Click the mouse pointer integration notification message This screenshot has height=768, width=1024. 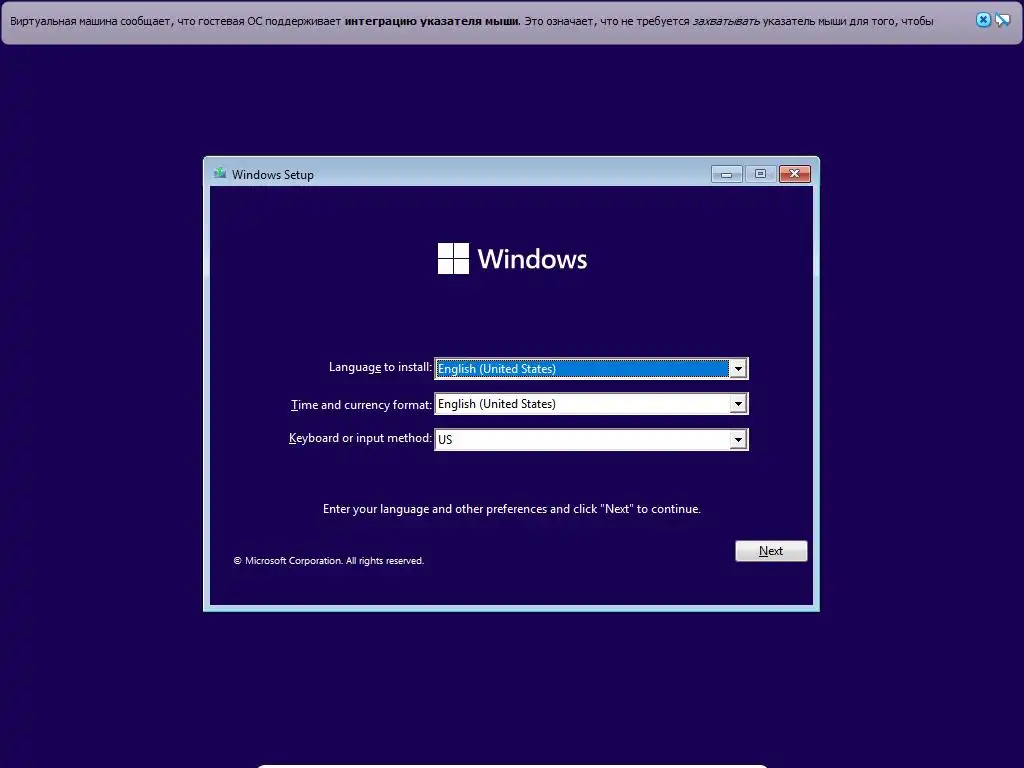click(472, 21)
